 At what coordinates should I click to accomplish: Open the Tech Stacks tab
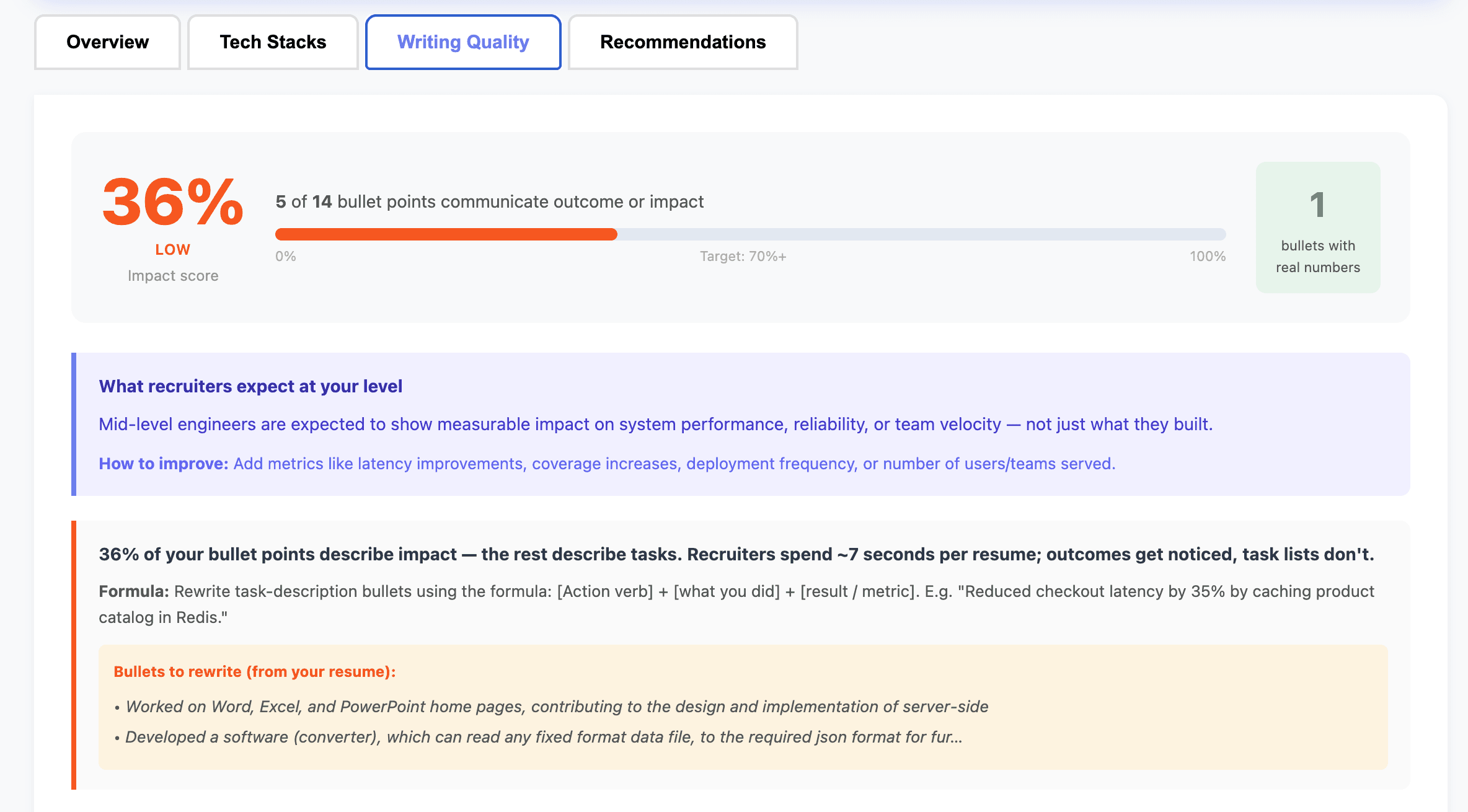click(x=272, y=42)
